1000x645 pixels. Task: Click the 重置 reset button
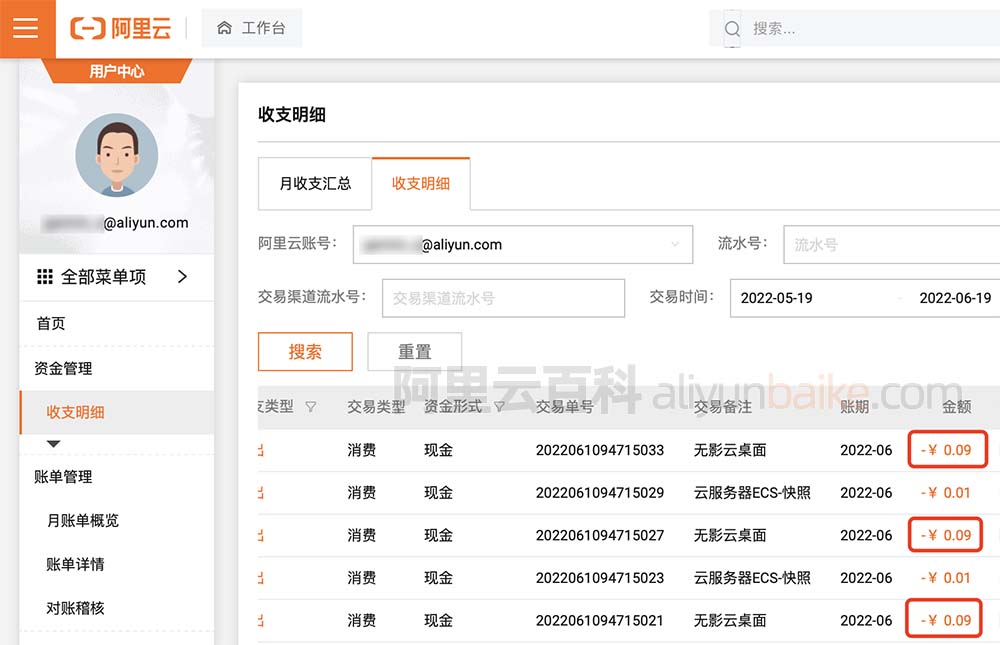coord(415,352)
